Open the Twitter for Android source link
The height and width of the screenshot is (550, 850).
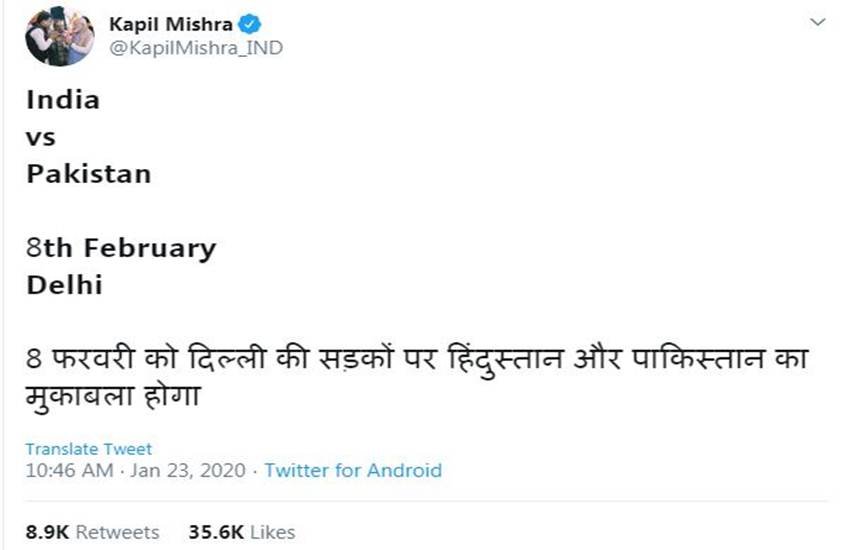(353, 470)
